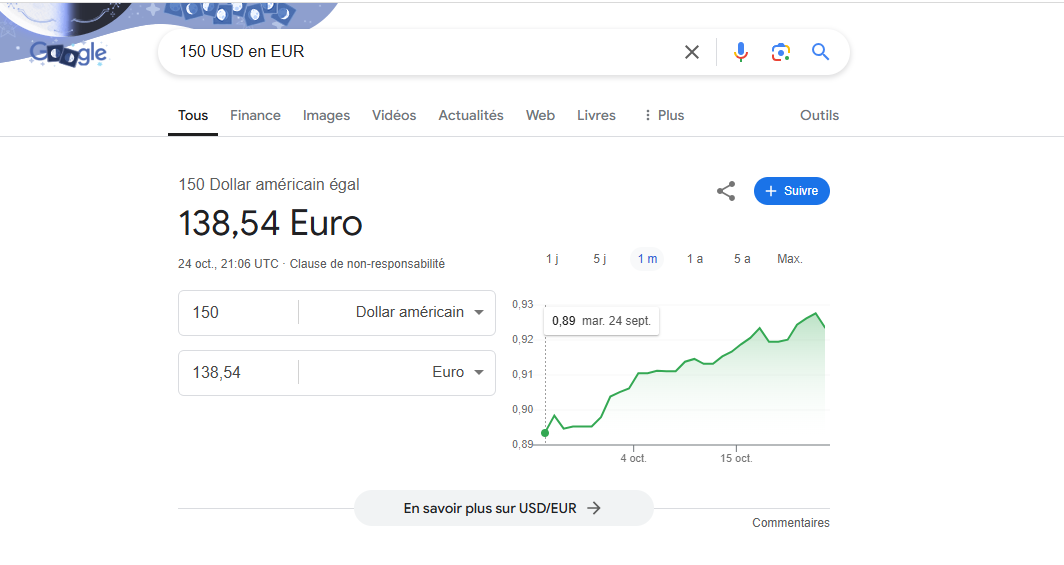Select the Max. chart range
This screenshot has height=565, width=1064.
pyautogui.click(x=790, y=258)
